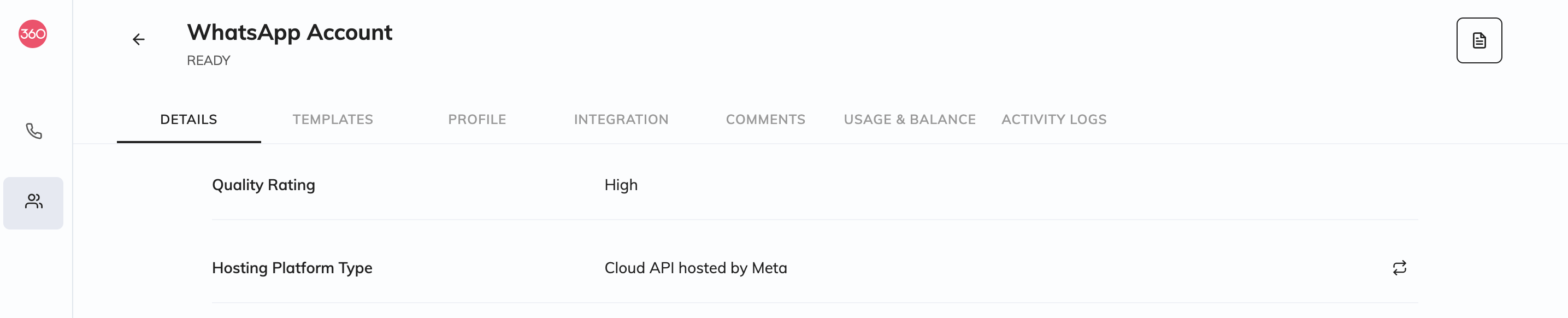
Task: Click the document icon button
Action: [x=1478, y=41]
